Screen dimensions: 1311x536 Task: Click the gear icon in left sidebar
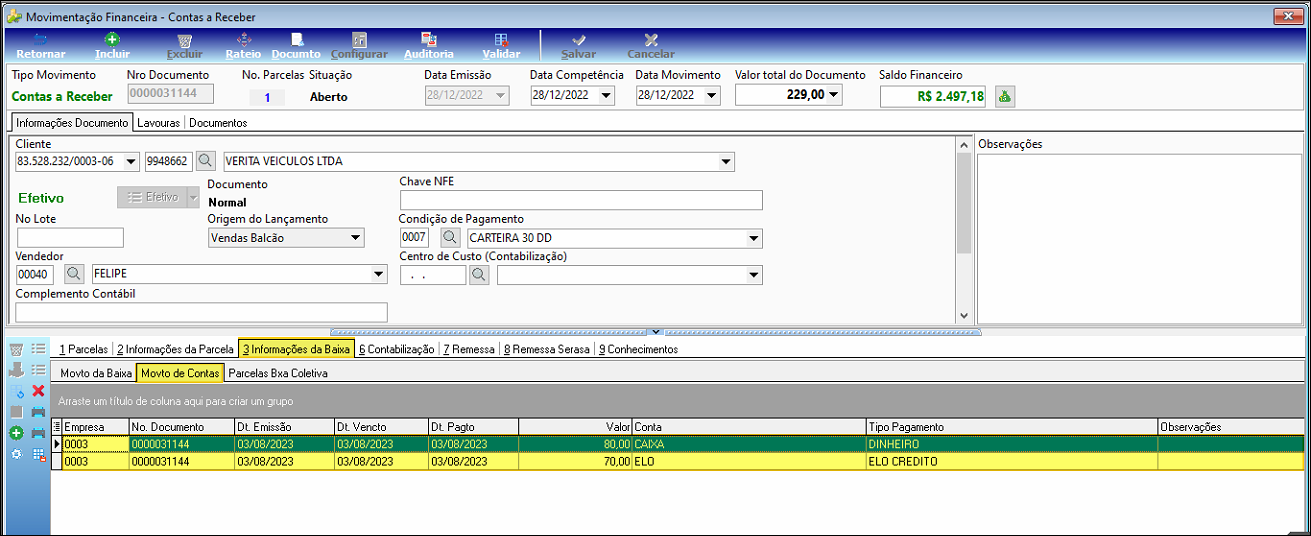point(16,454)
